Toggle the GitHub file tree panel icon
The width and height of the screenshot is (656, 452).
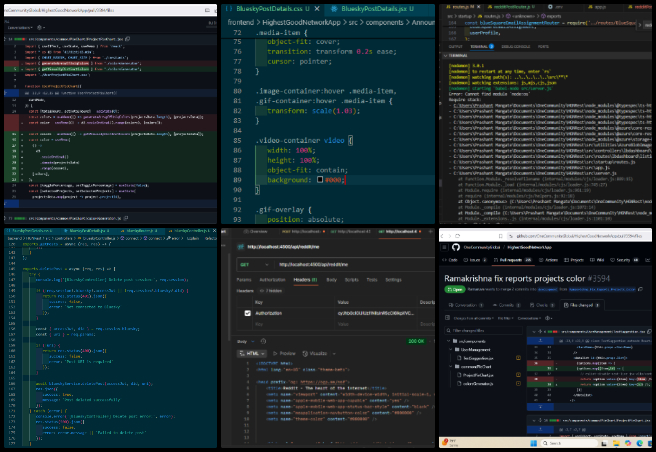point(447,318)
